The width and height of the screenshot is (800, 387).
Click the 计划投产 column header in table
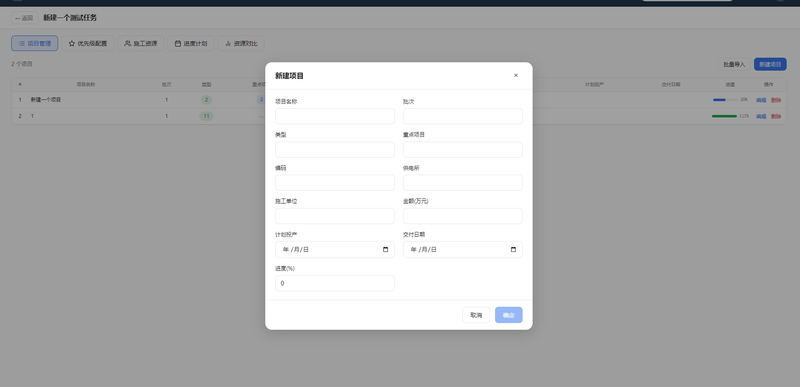[594, 85]
